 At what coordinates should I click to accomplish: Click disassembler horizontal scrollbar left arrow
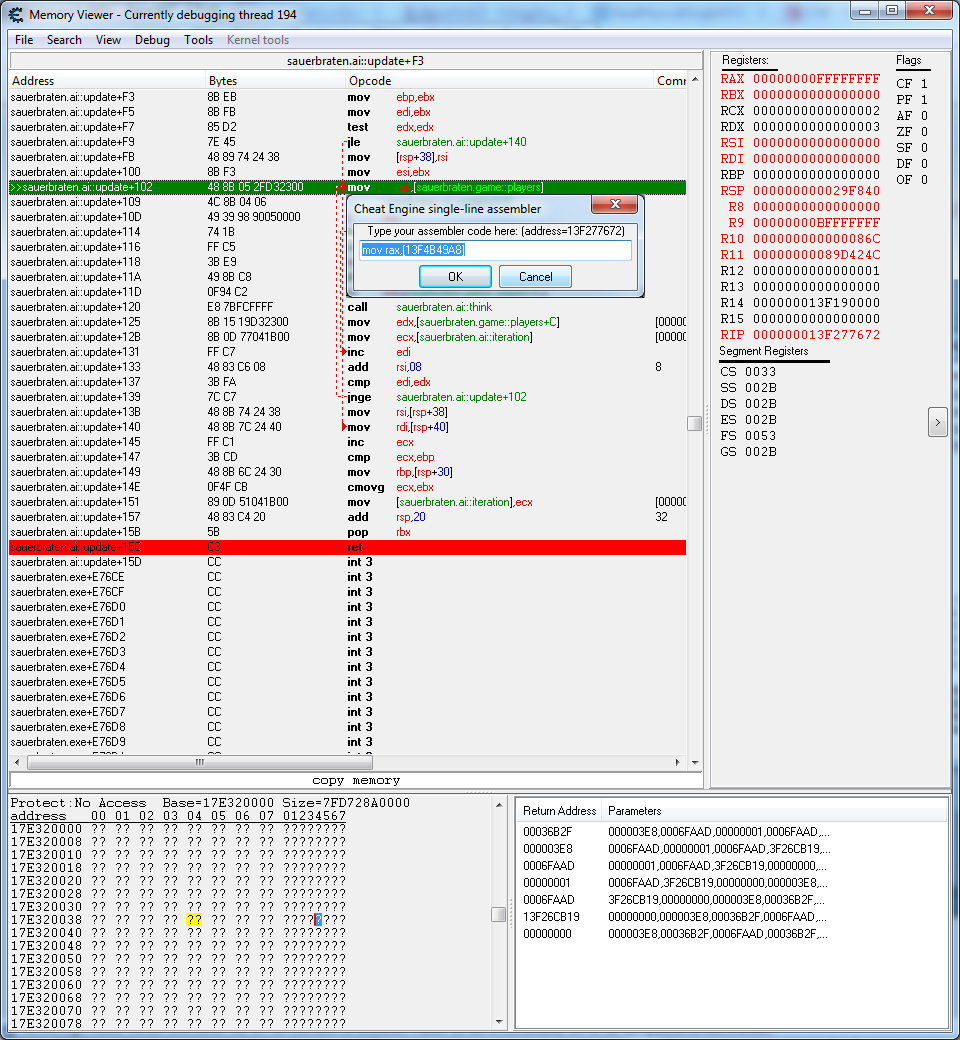point(17,762)
